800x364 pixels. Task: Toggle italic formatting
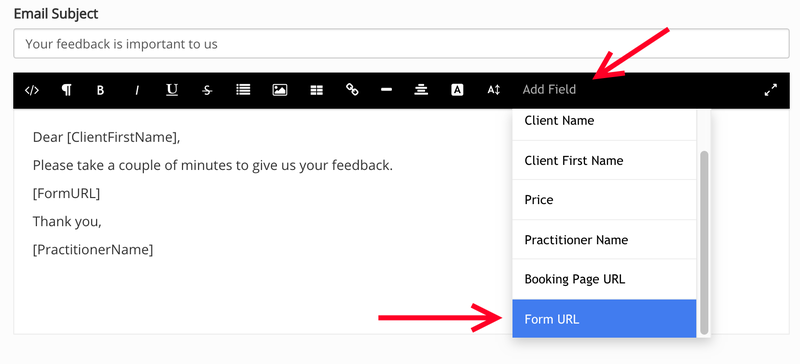tap(136, 90)
